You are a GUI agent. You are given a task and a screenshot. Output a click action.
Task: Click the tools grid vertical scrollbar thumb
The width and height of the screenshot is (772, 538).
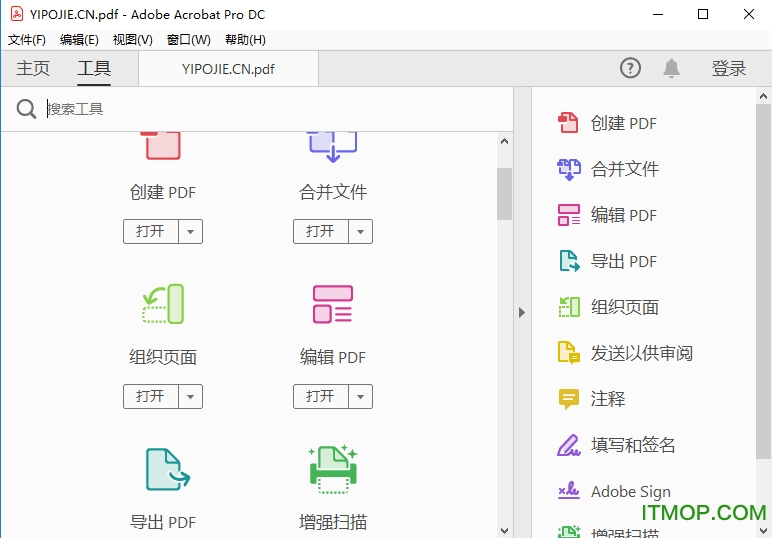click(504, 194)
